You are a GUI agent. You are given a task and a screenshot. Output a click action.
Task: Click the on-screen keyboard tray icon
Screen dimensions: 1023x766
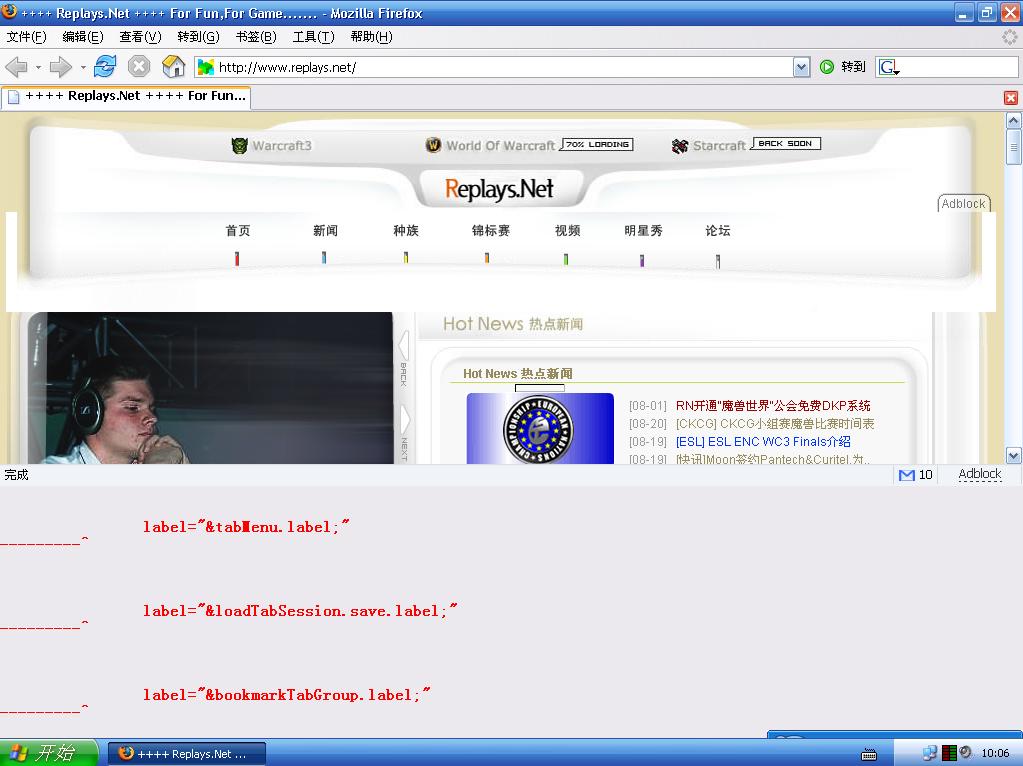click(869, 754)
